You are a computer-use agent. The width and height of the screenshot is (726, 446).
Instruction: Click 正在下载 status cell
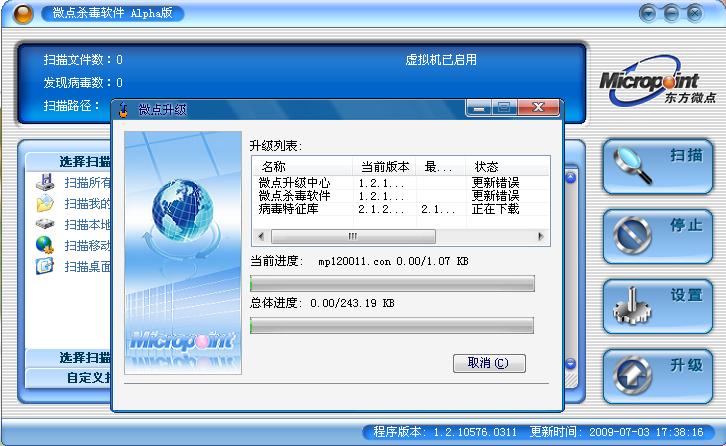coord(495,209)
